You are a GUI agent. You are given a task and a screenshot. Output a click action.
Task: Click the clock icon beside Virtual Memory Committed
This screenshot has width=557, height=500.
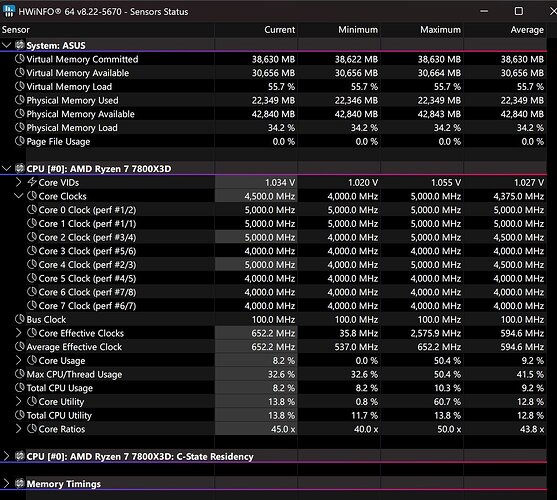click(x=20, y=59)
